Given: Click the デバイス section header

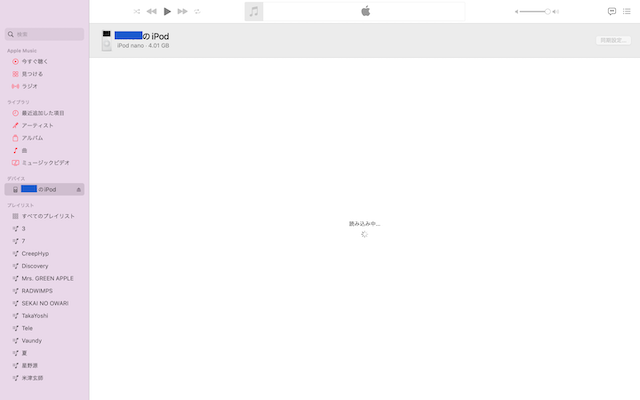Looking at the screenshot, I should [16, 178].
